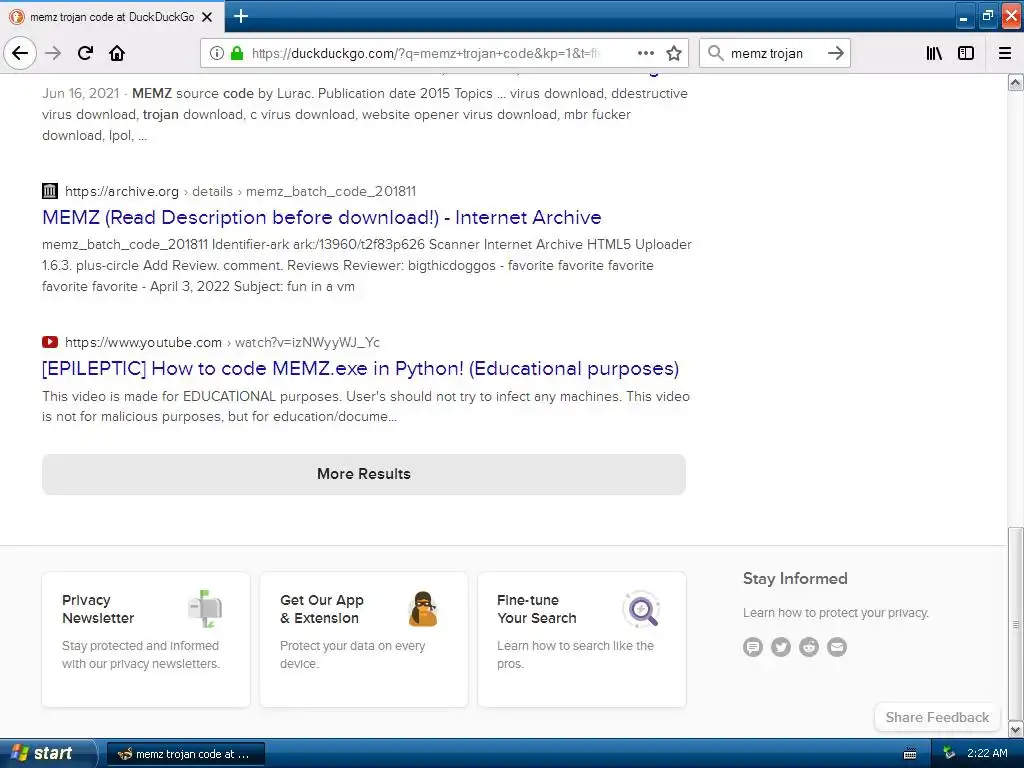The width and height of the screenshot is (1024, 768).
Task: Submit search with the arrow button
Action: (836, 53)
